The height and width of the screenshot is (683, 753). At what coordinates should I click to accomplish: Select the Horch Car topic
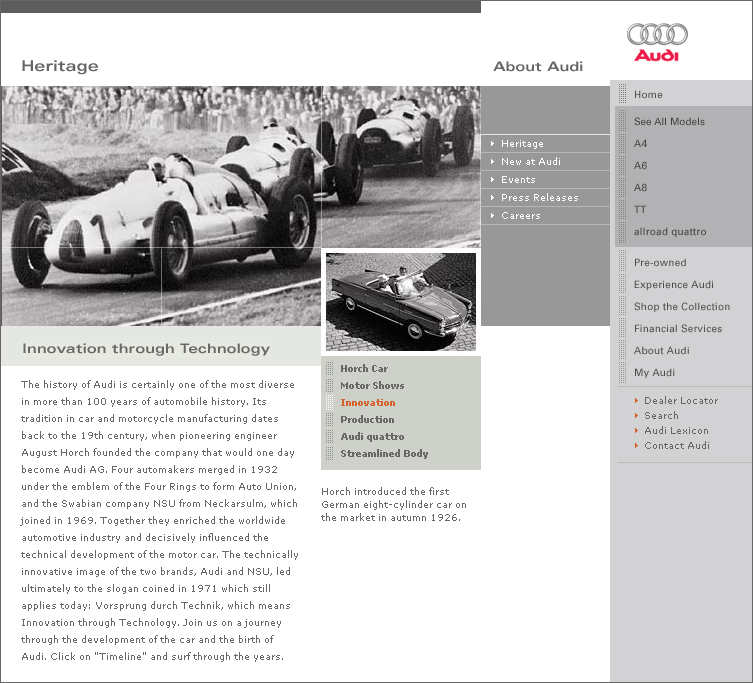pyautogui.click(x=364, y=368)
